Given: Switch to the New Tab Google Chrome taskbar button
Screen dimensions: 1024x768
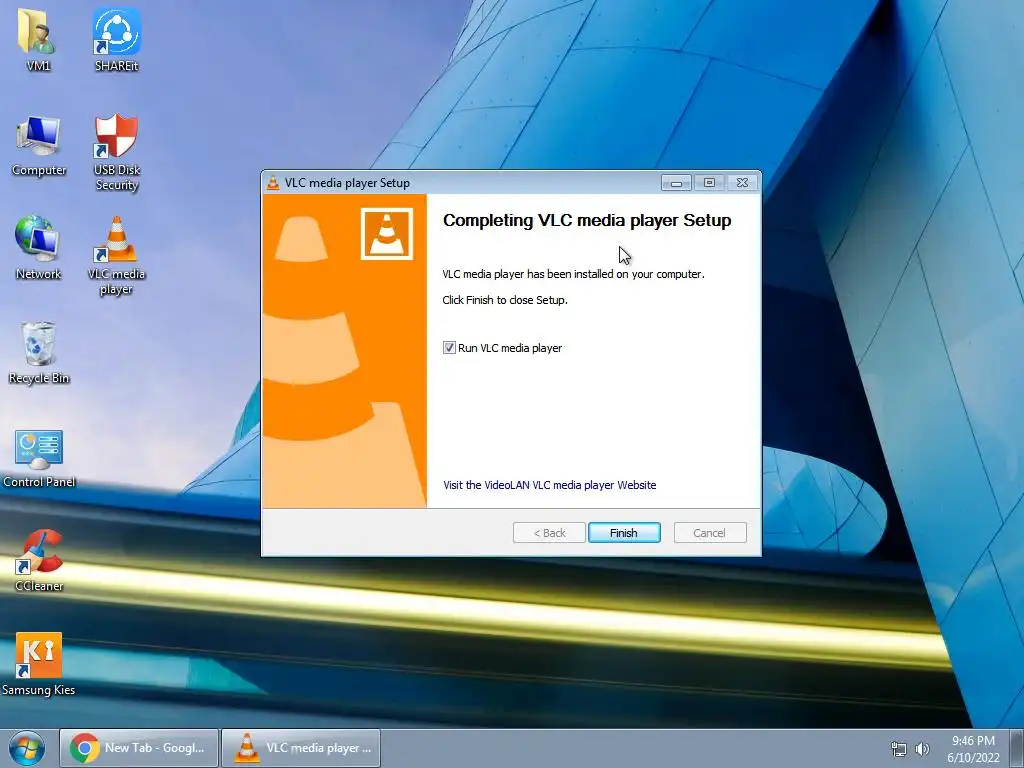Looking at the screenshot, I should [x=139, y=748].
